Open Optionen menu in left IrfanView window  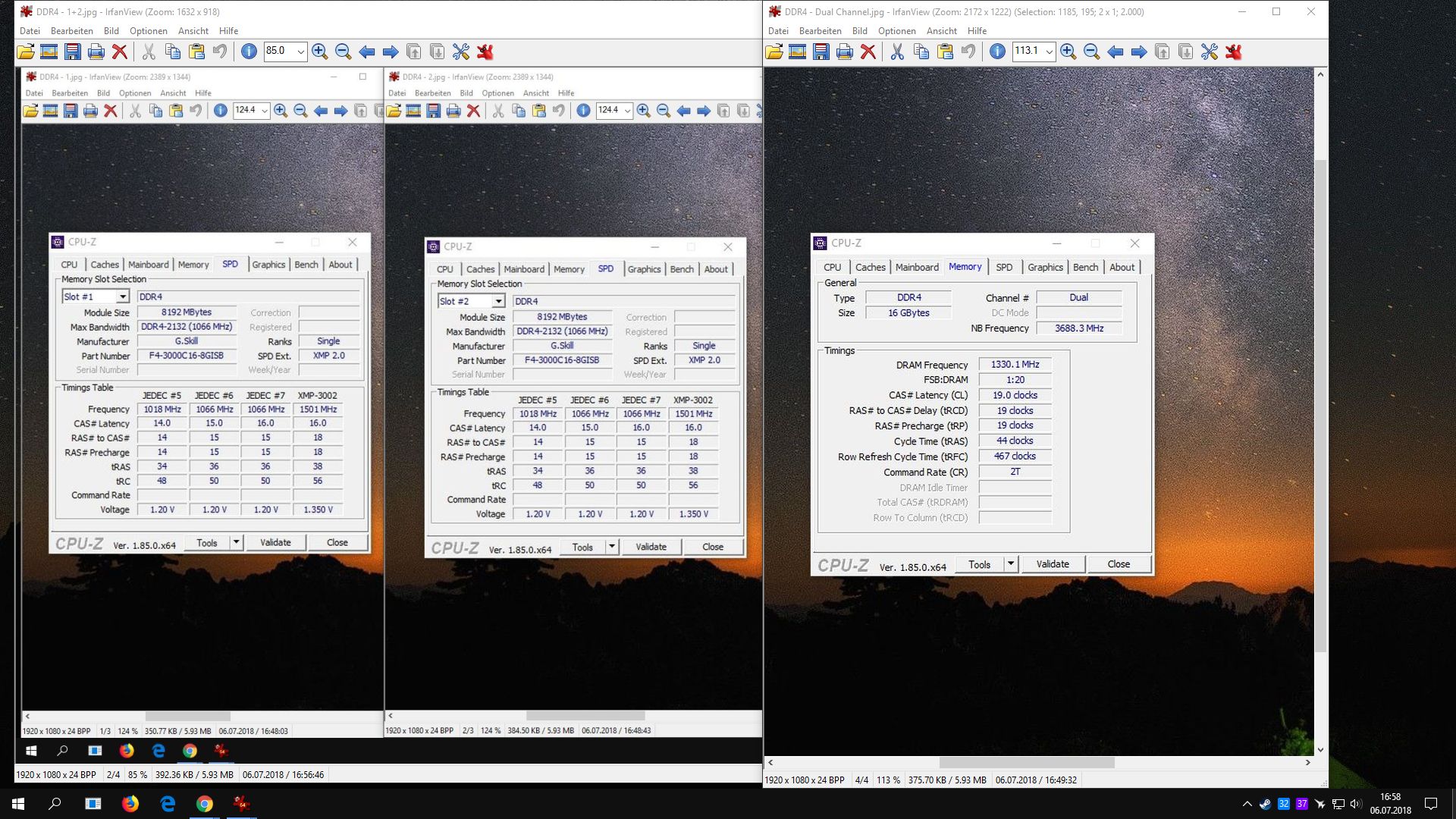(148, 31)
